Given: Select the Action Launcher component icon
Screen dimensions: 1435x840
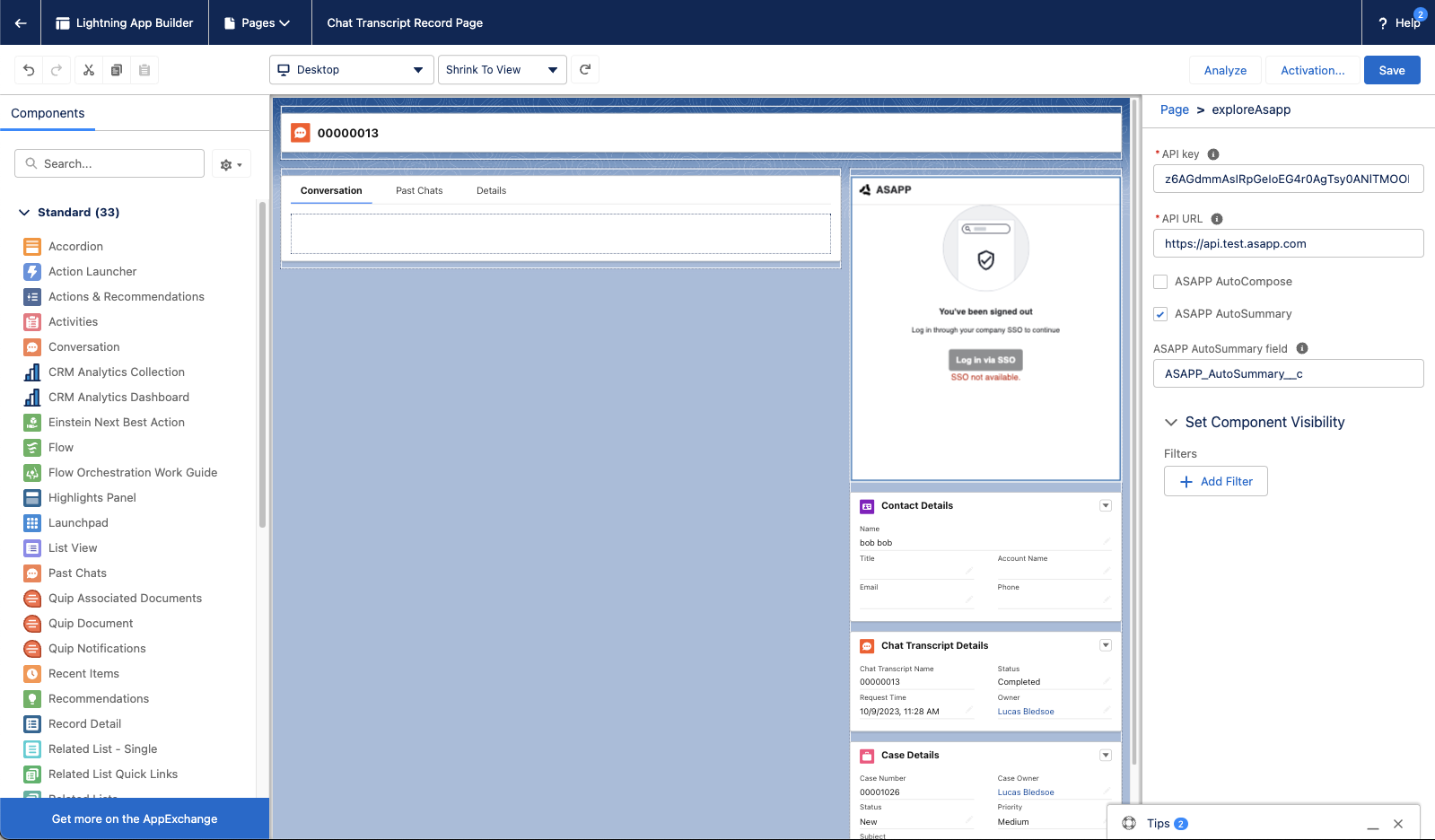Looking at the screenshot, I should (32, 272).
